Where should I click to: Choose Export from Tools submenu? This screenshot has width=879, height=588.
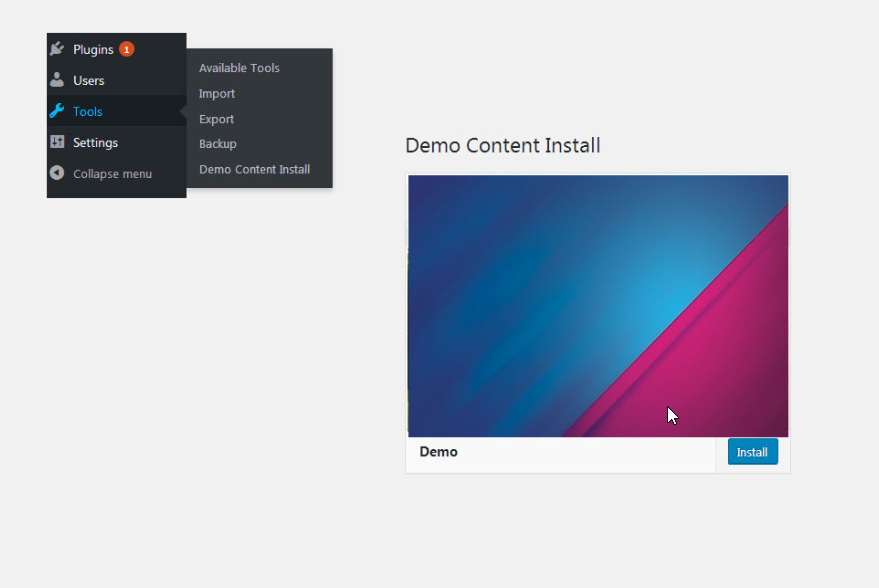point(216,119)
